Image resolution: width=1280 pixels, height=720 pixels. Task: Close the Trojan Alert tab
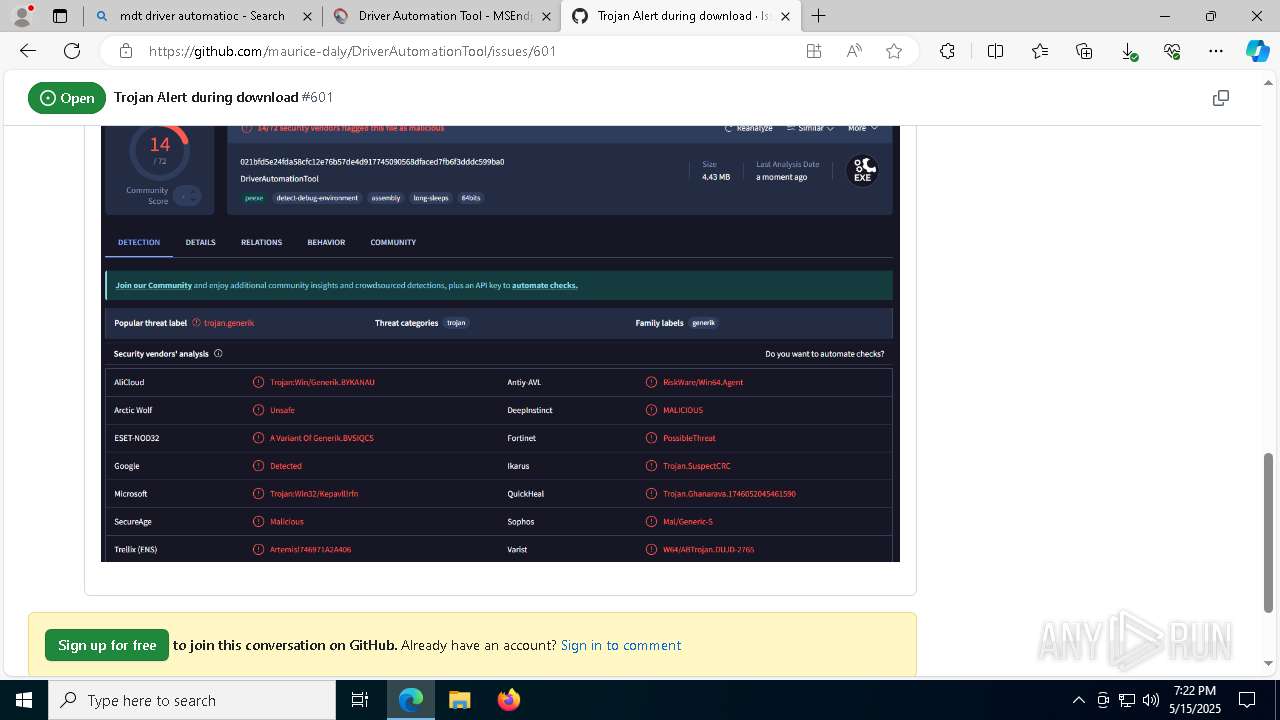point(785,16)
